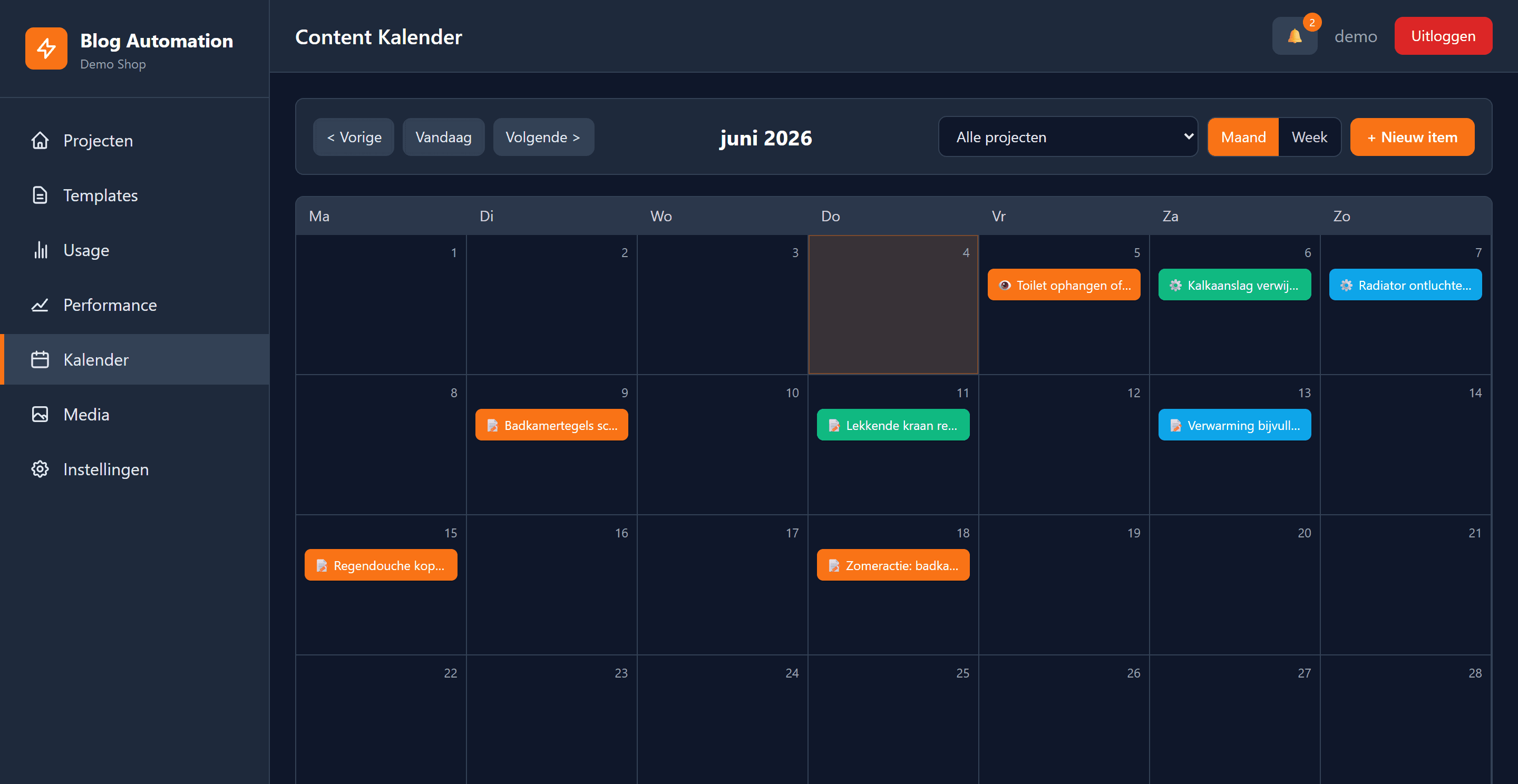This screenshot has height=784, width=1518.
Task: Open Lekkende kraan re... calendar item
Action: (893, 425)
